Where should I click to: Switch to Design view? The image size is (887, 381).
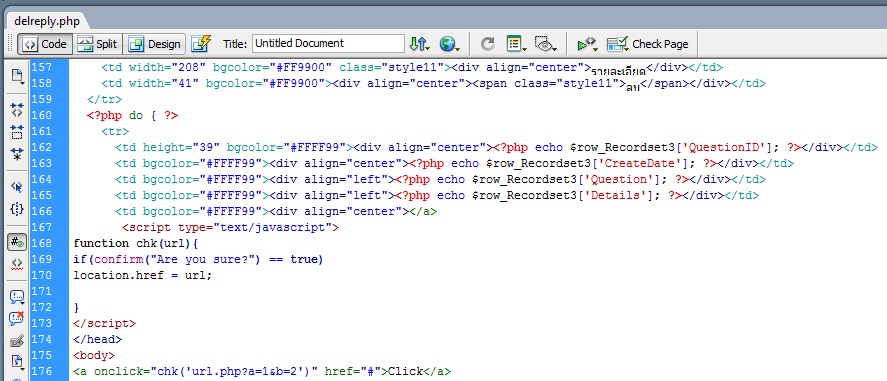tap(155, 44)
